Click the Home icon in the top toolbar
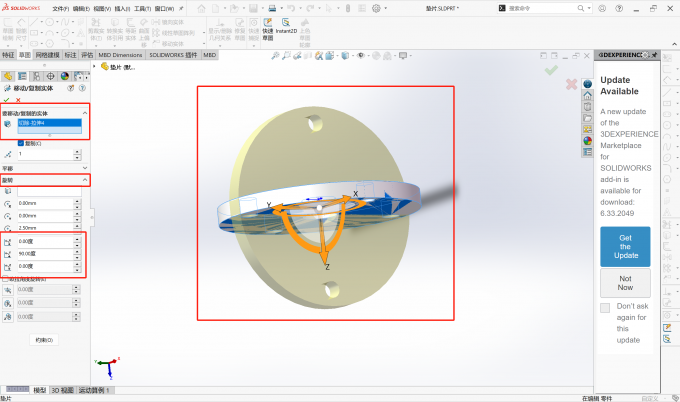680x402 pixels. pos(202,8)
